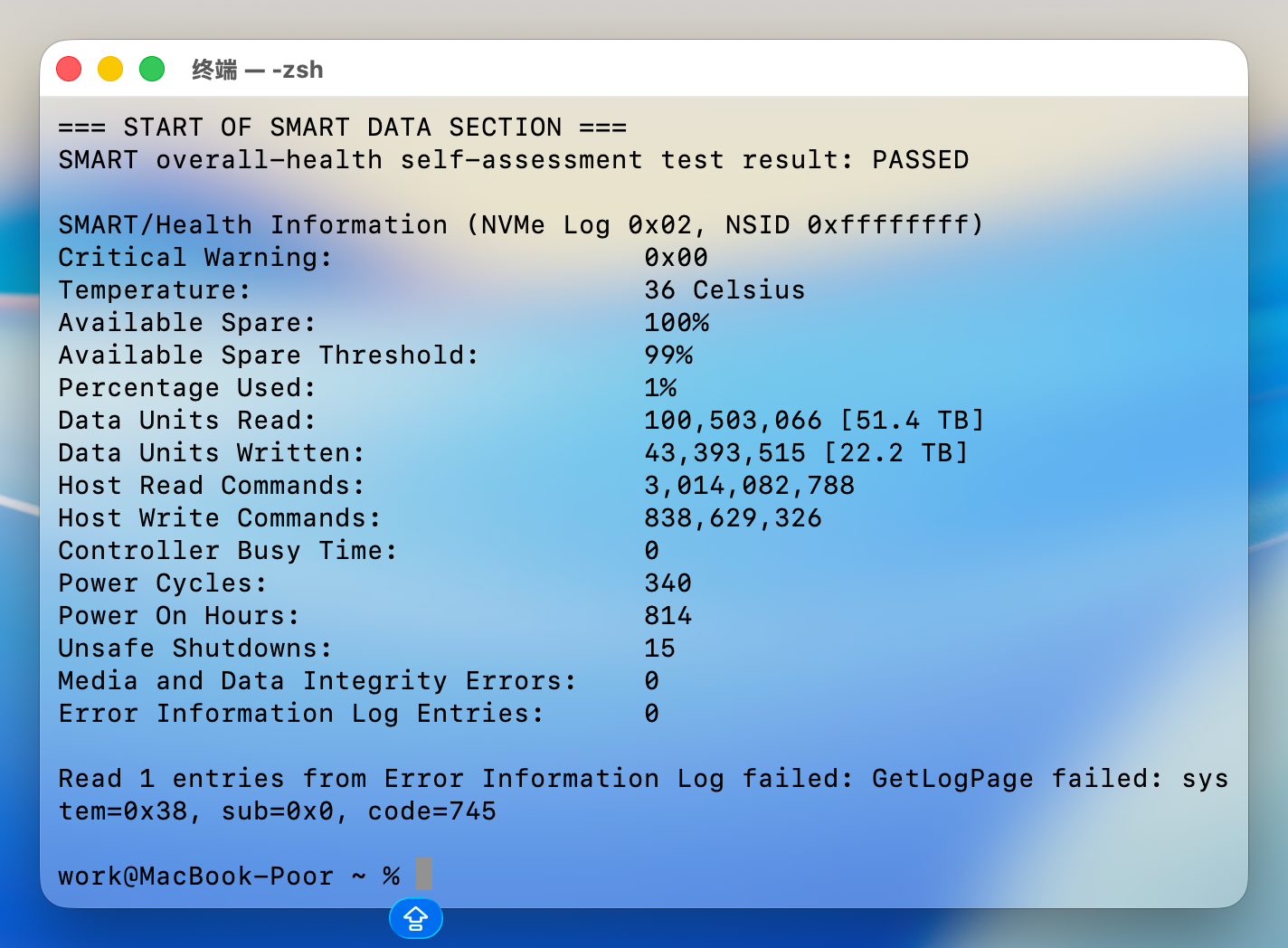Click the Power Cycles value 340
1288x948 pixels.
[668, 583]
